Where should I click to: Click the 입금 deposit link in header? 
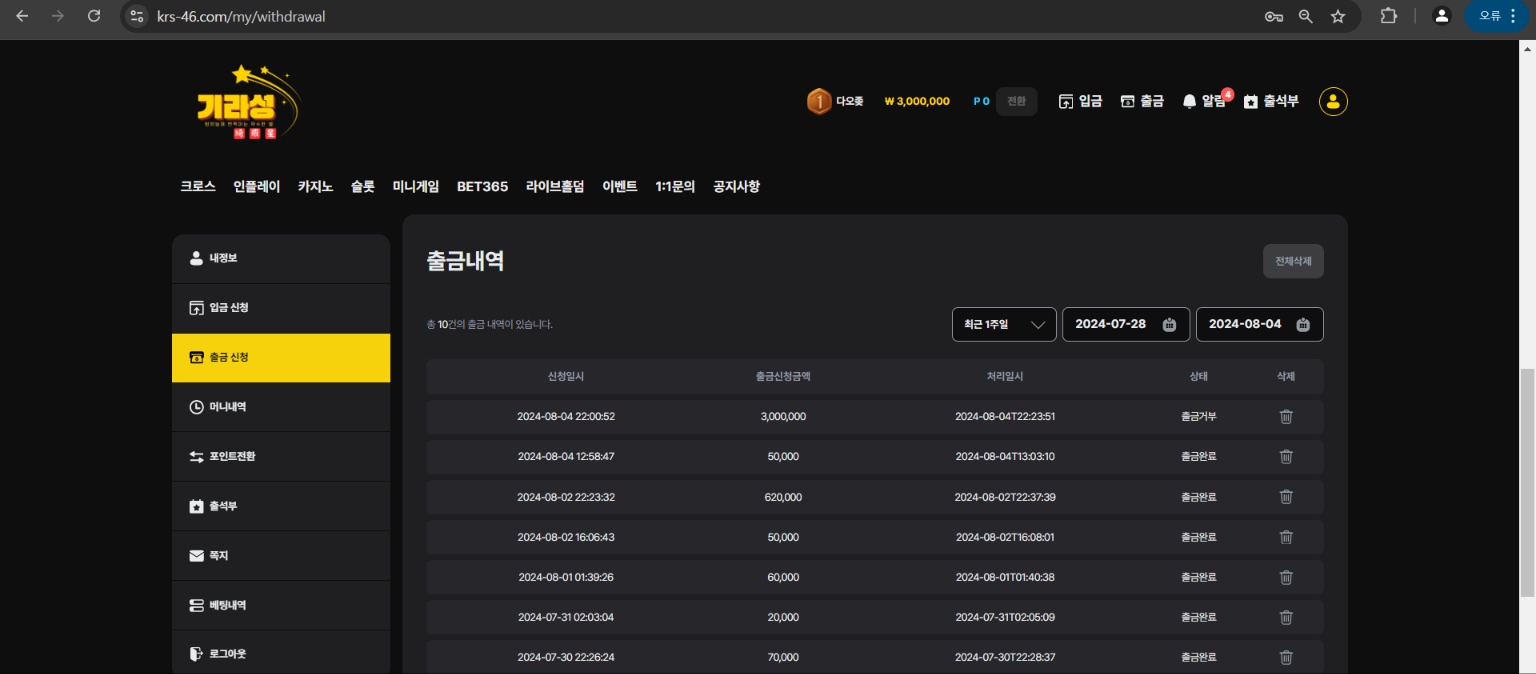[x=1080, y=101]
